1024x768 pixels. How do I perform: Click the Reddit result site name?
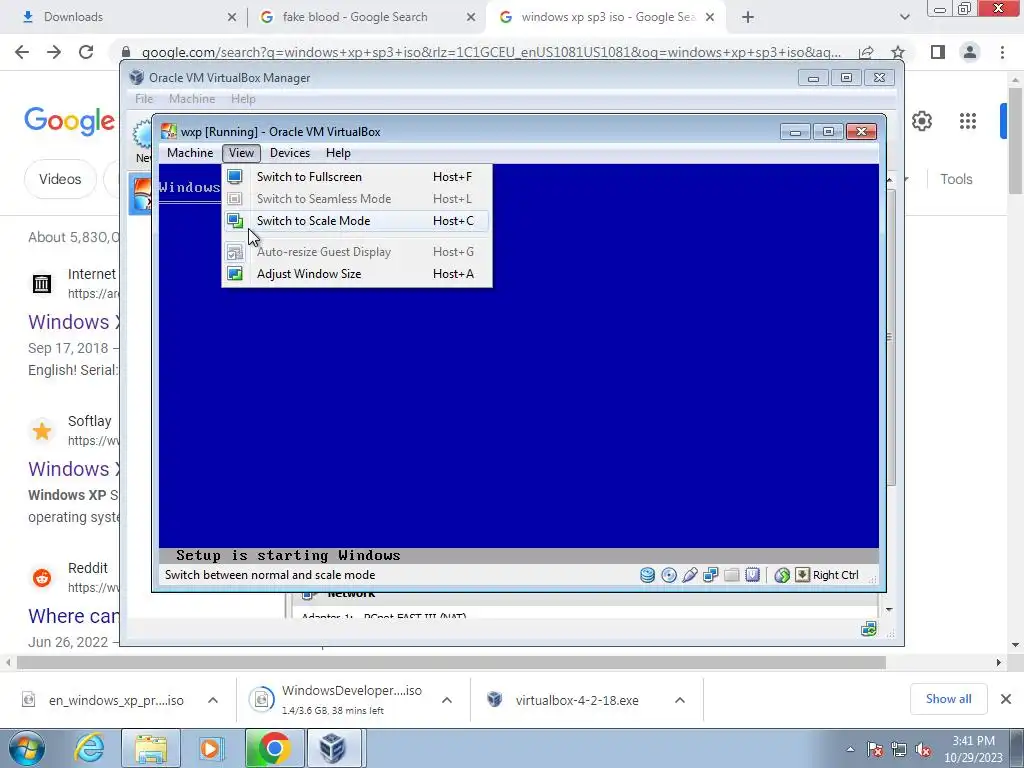coord(88,568)
